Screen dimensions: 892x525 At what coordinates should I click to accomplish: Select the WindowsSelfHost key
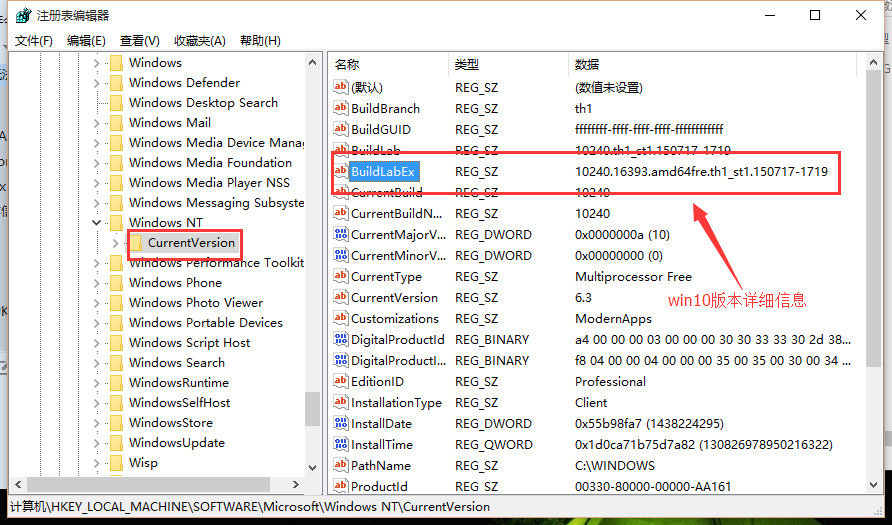coord(179,403)
